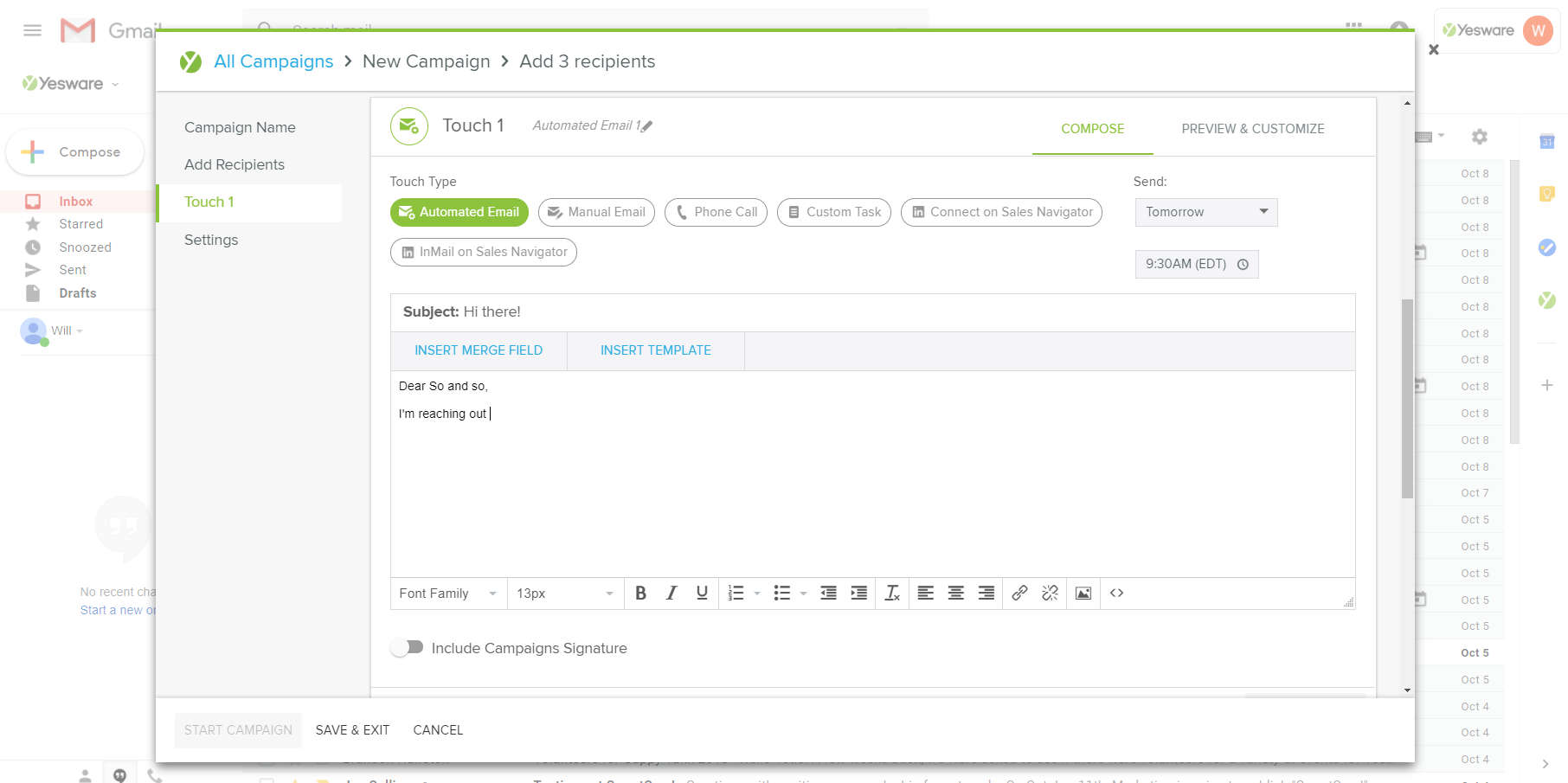
Task: Switch to the Compose tab
Action: coord(1092,129)
